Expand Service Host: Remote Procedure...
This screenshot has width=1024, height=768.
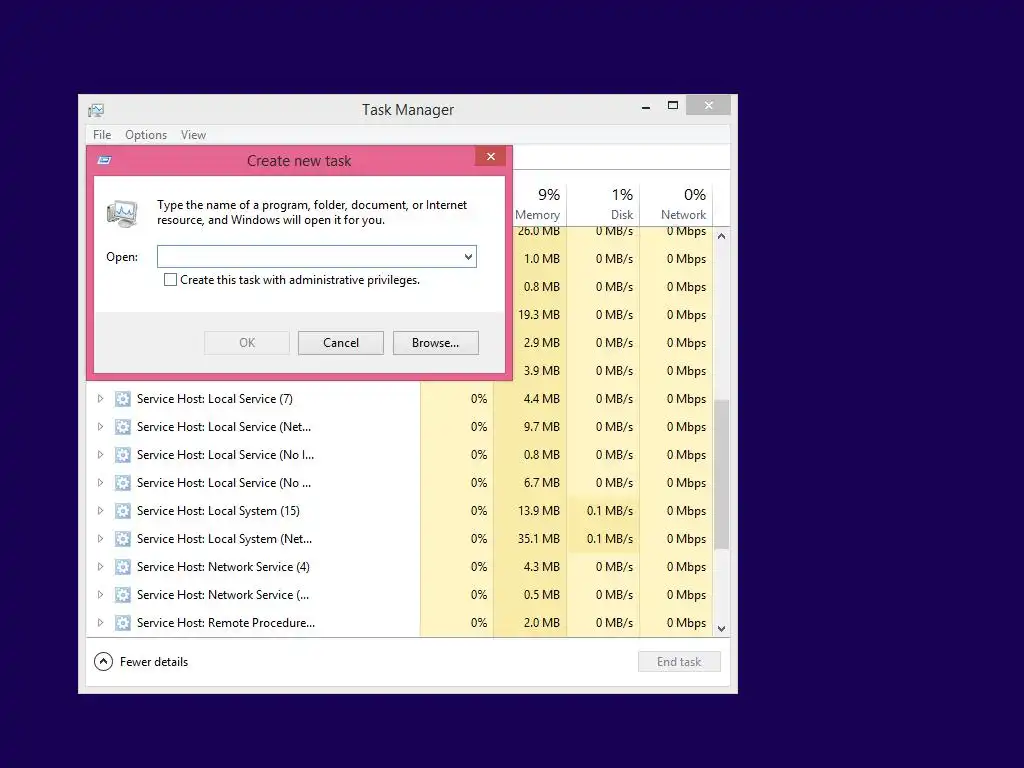100,623
